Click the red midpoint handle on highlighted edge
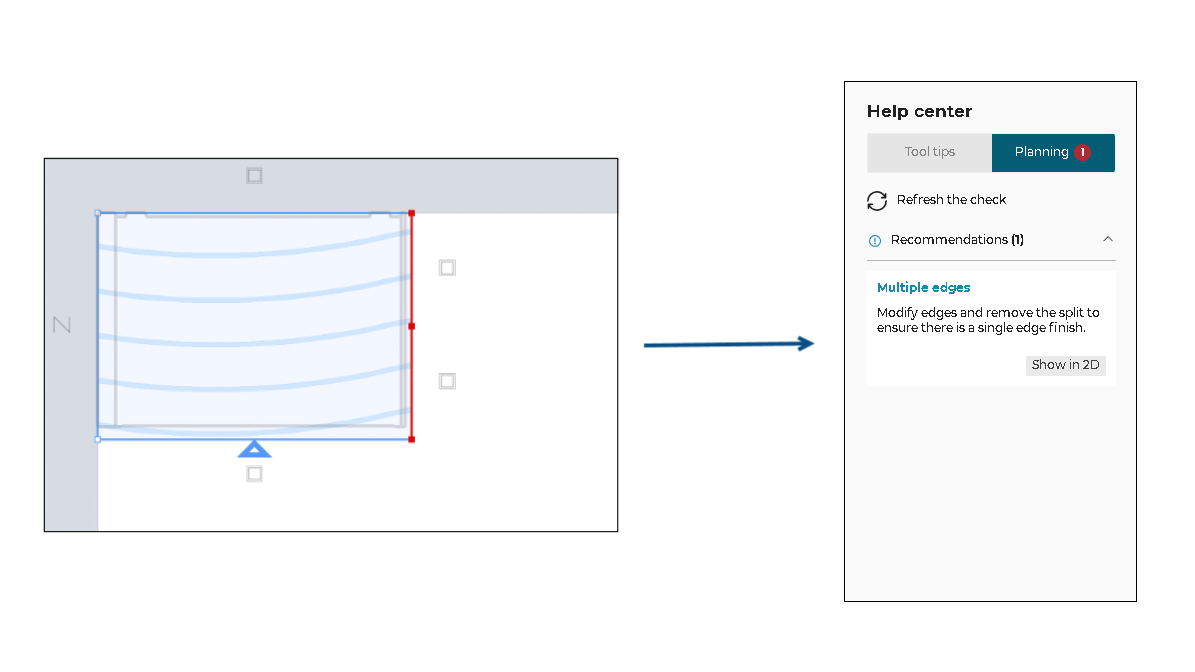The image size is (1195, 672). pyautogui.click(x=411, y=326)
